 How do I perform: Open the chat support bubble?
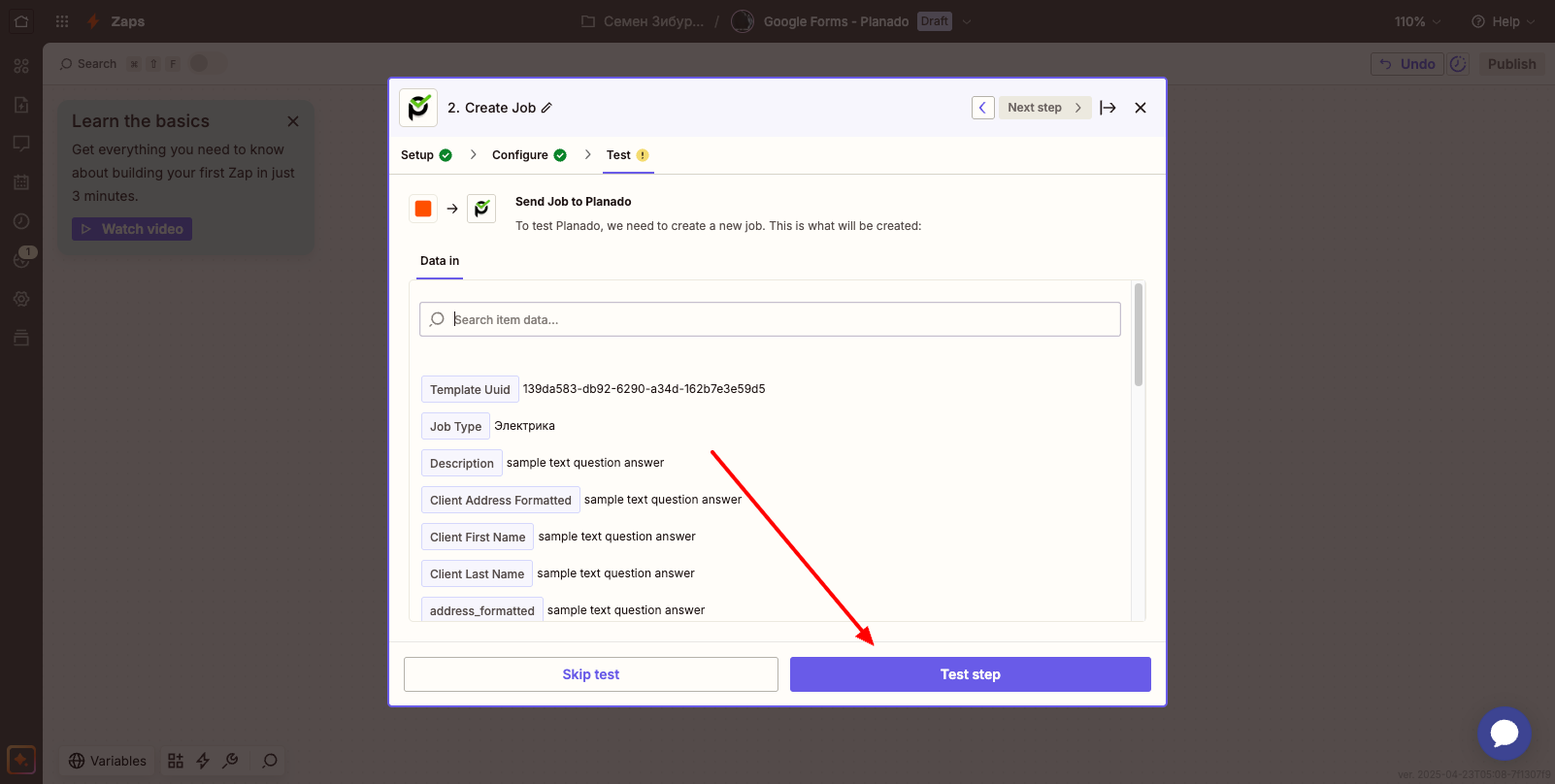coord(1505,734)
